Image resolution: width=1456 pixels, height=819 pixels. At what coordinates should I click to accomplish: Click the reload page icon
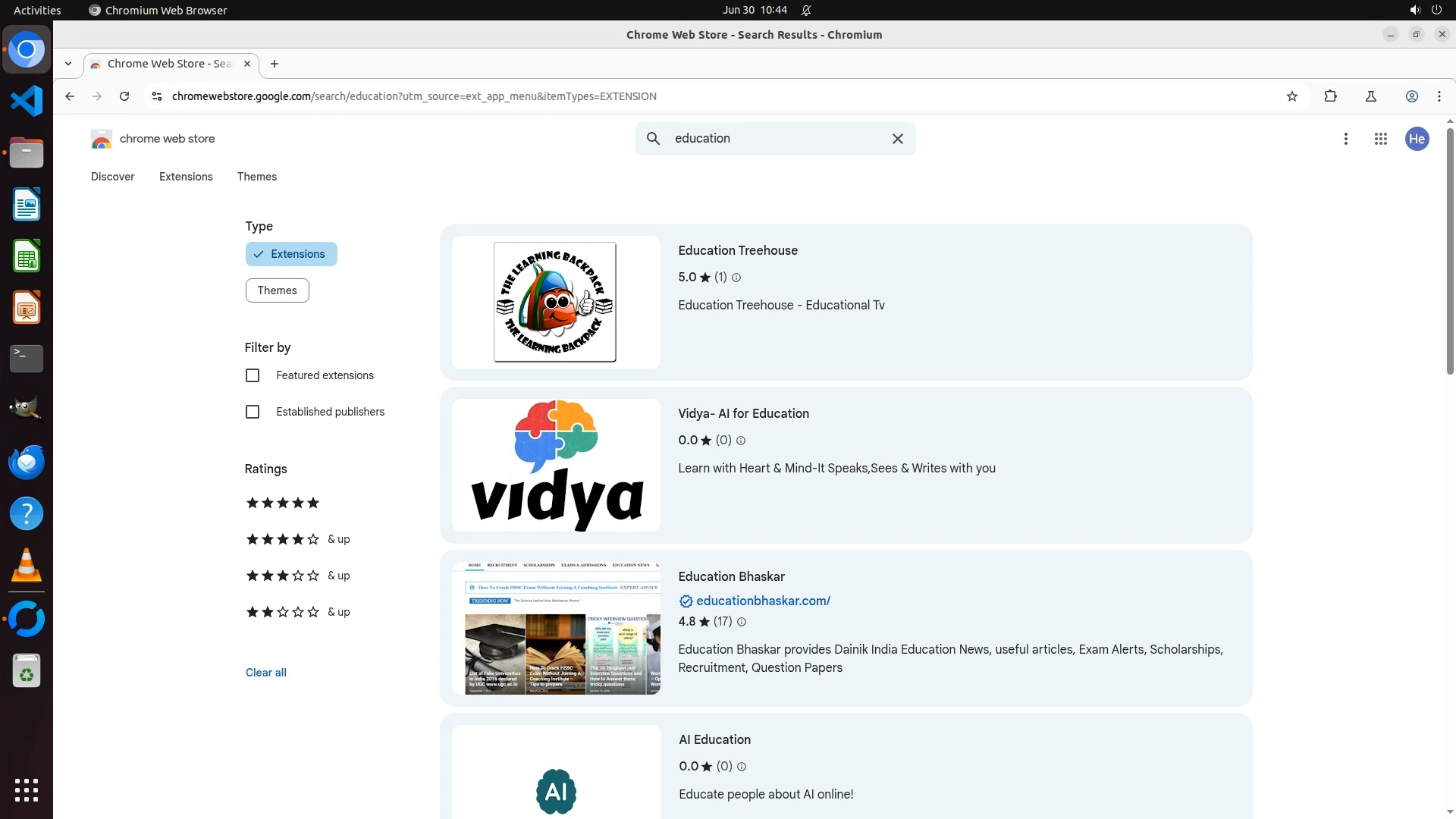(124, 96)
